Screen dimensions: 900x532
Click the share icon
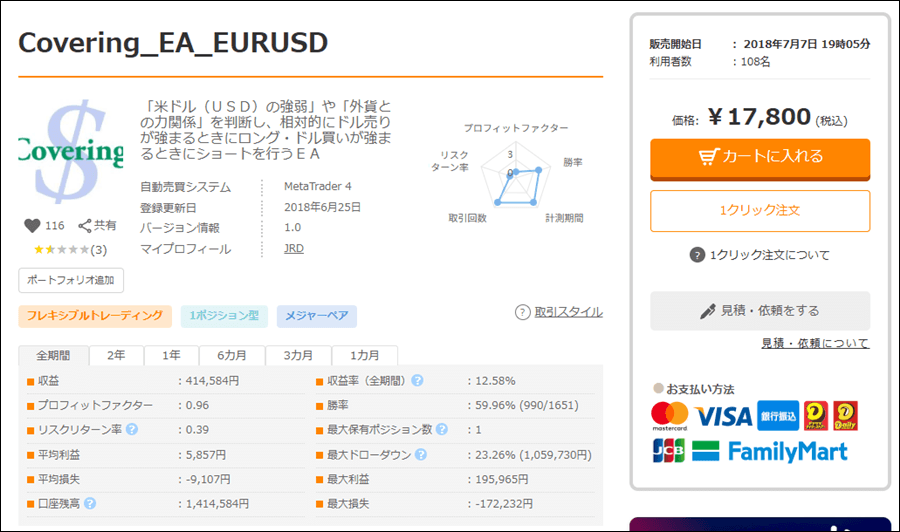[85, 226]
